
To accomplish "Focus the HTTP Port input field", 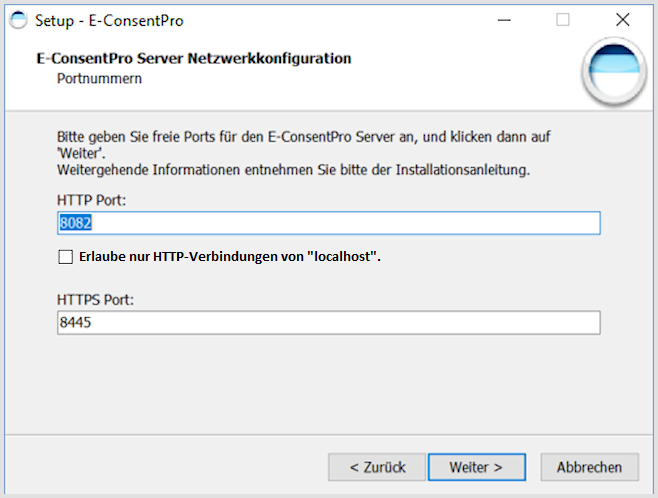I will (x=329, y=223).
